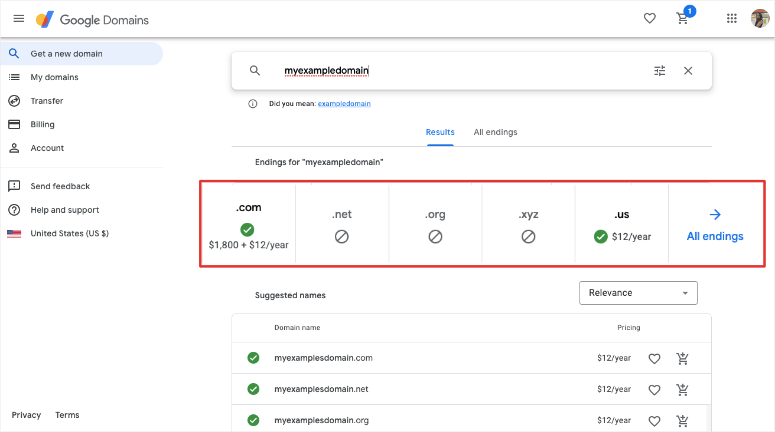Favorite myexamplesdomain.net with heart icon
The height and width of the screenshot is (432, 775).
(654, 389)
